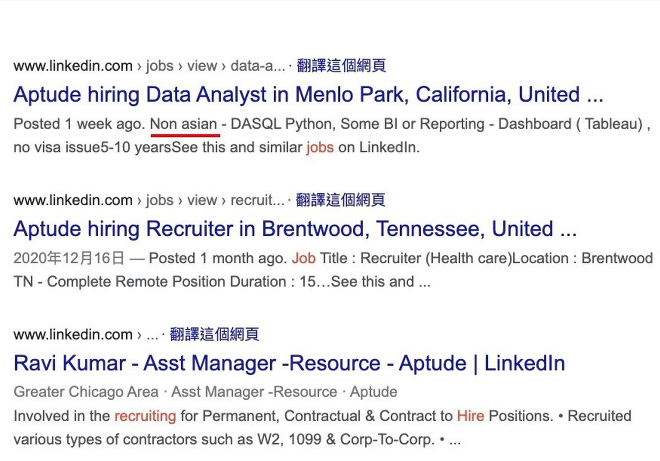Click the red "recruiting" word

tap(145, 415)
